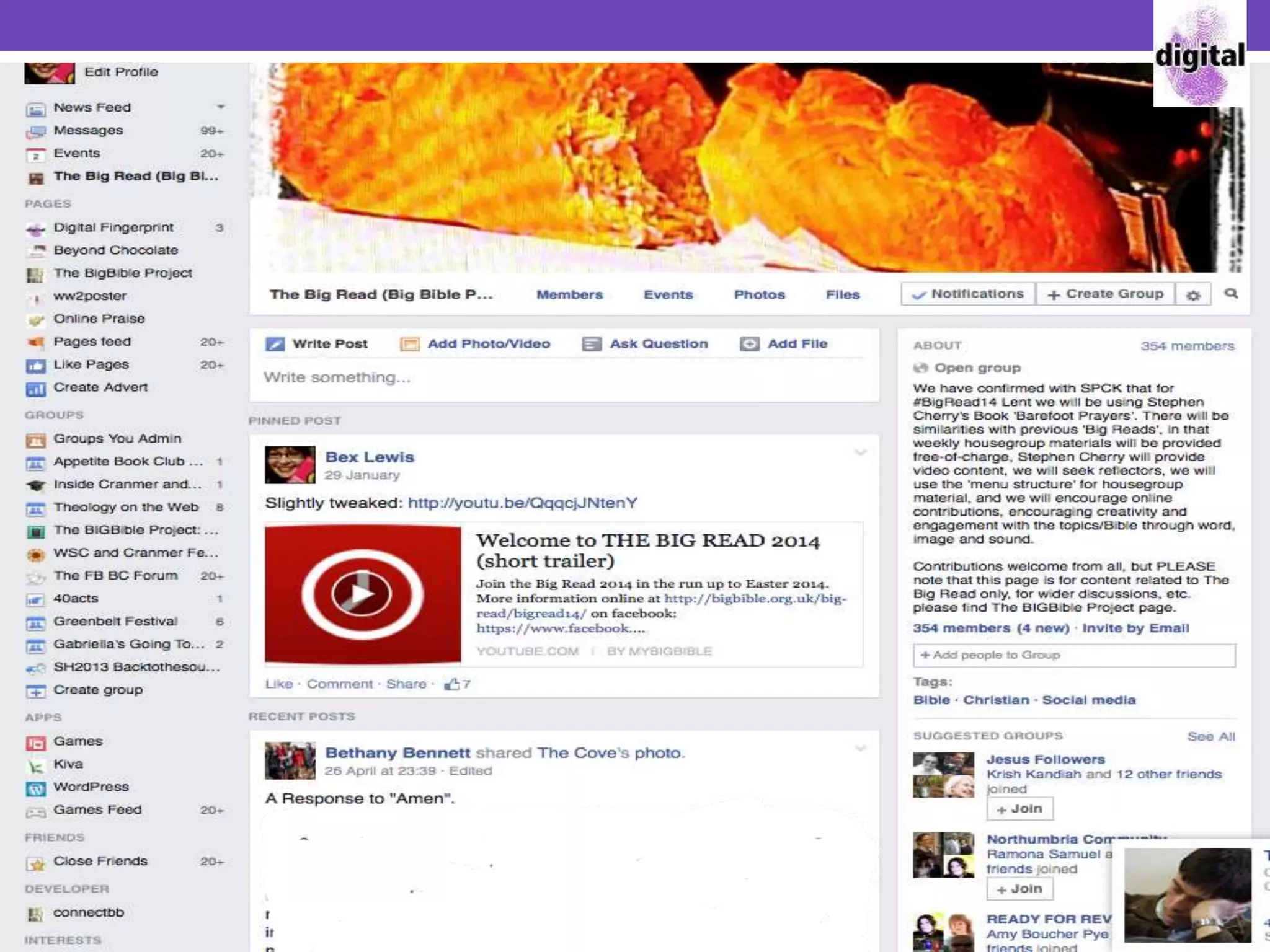This screenshot has width=1270, height=952.
Task: Follow the youtu.be video link
Action: pyautogui.click(x=522, y=503)
